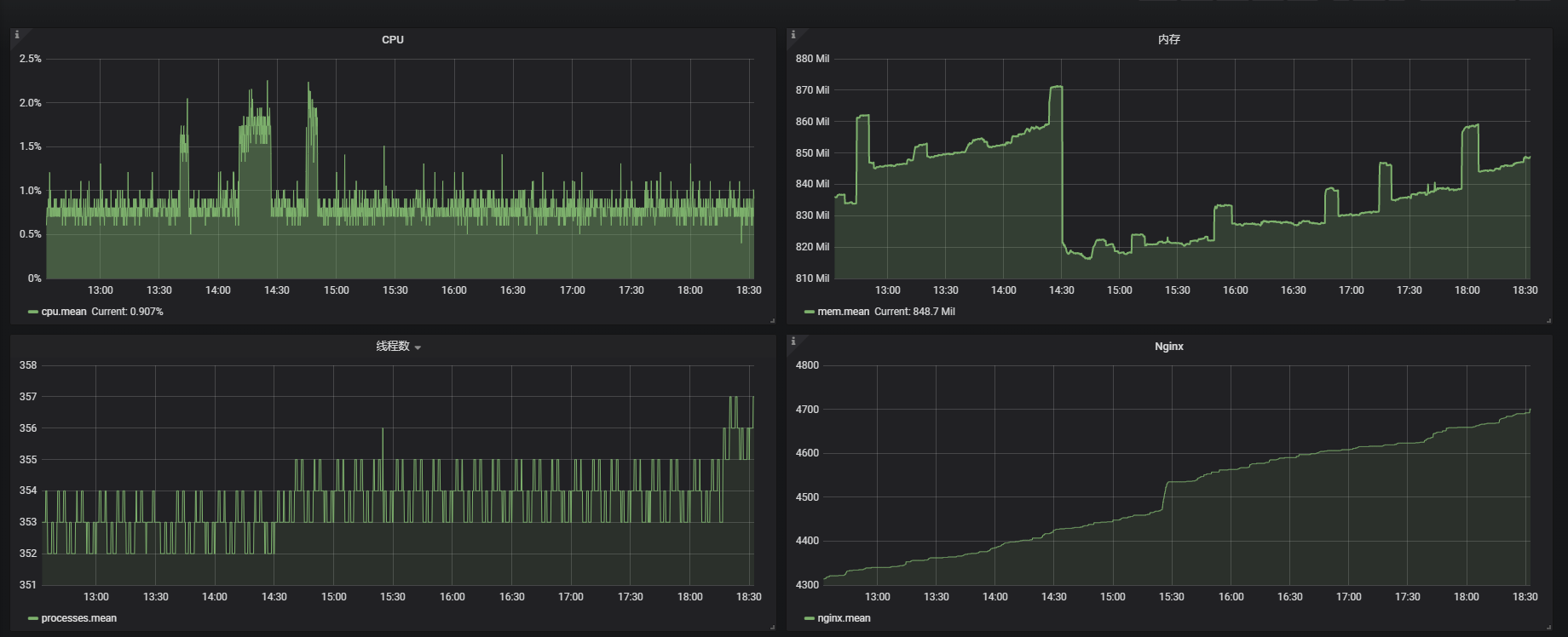Click the nginx.mean legend color swatch
The image size is (1568, 637).
coord(810,618)
